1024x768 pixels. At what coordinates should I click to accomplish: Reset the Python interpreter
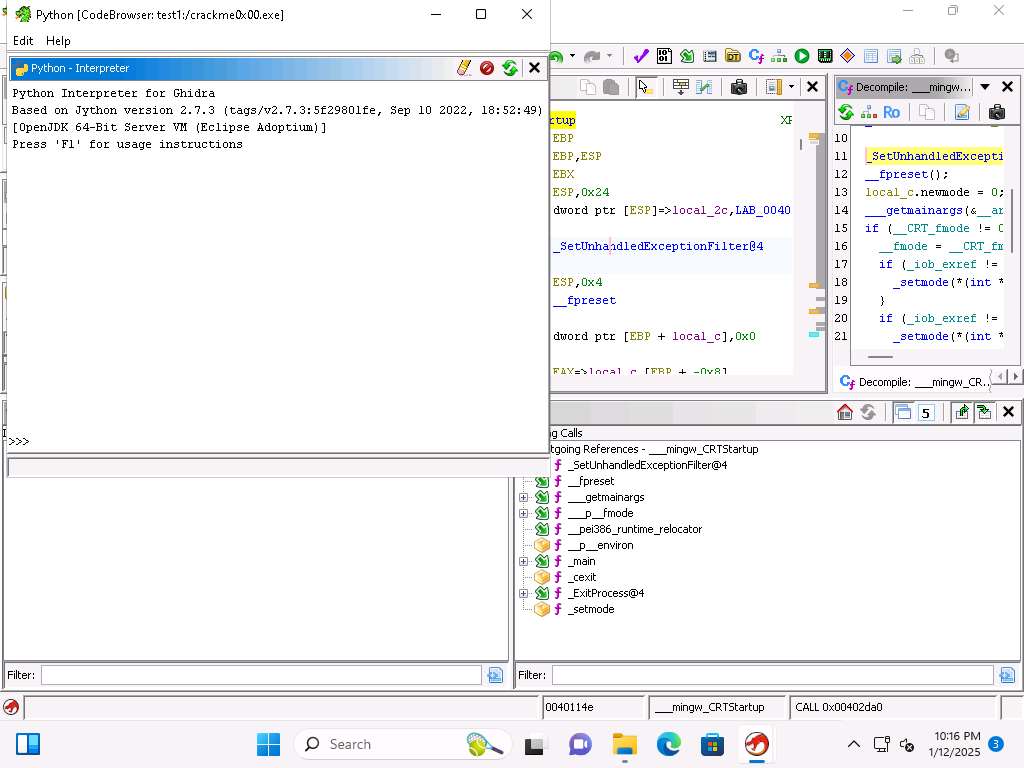510,68
